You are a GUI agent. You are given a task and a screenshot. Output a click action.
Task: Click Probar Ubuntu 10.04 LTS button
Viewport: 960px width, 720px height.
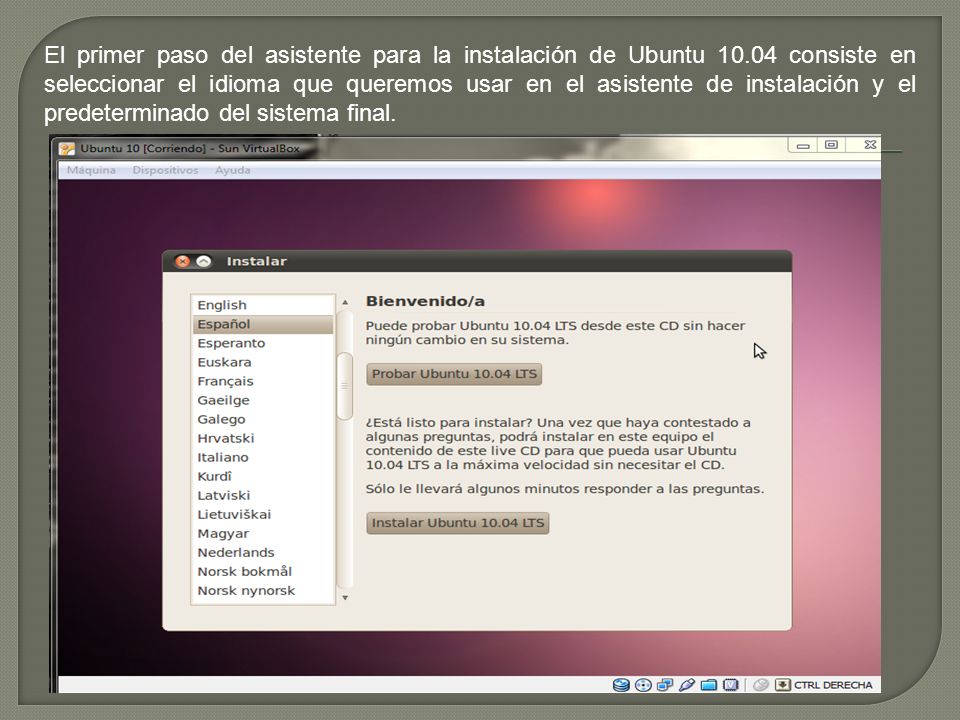454,374
